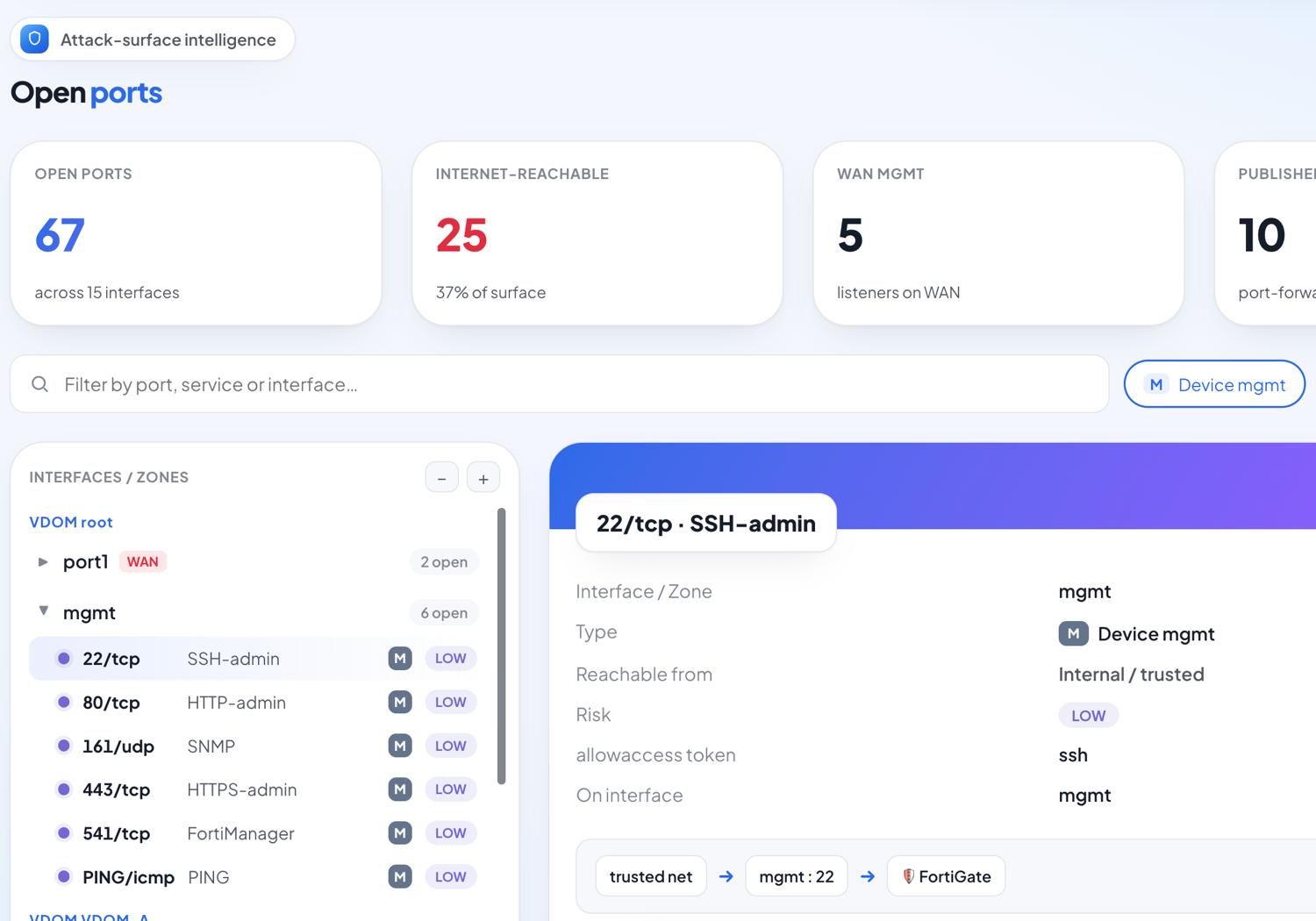Click arrow between mgmt:22 and FortiGate

coord(868,876)
